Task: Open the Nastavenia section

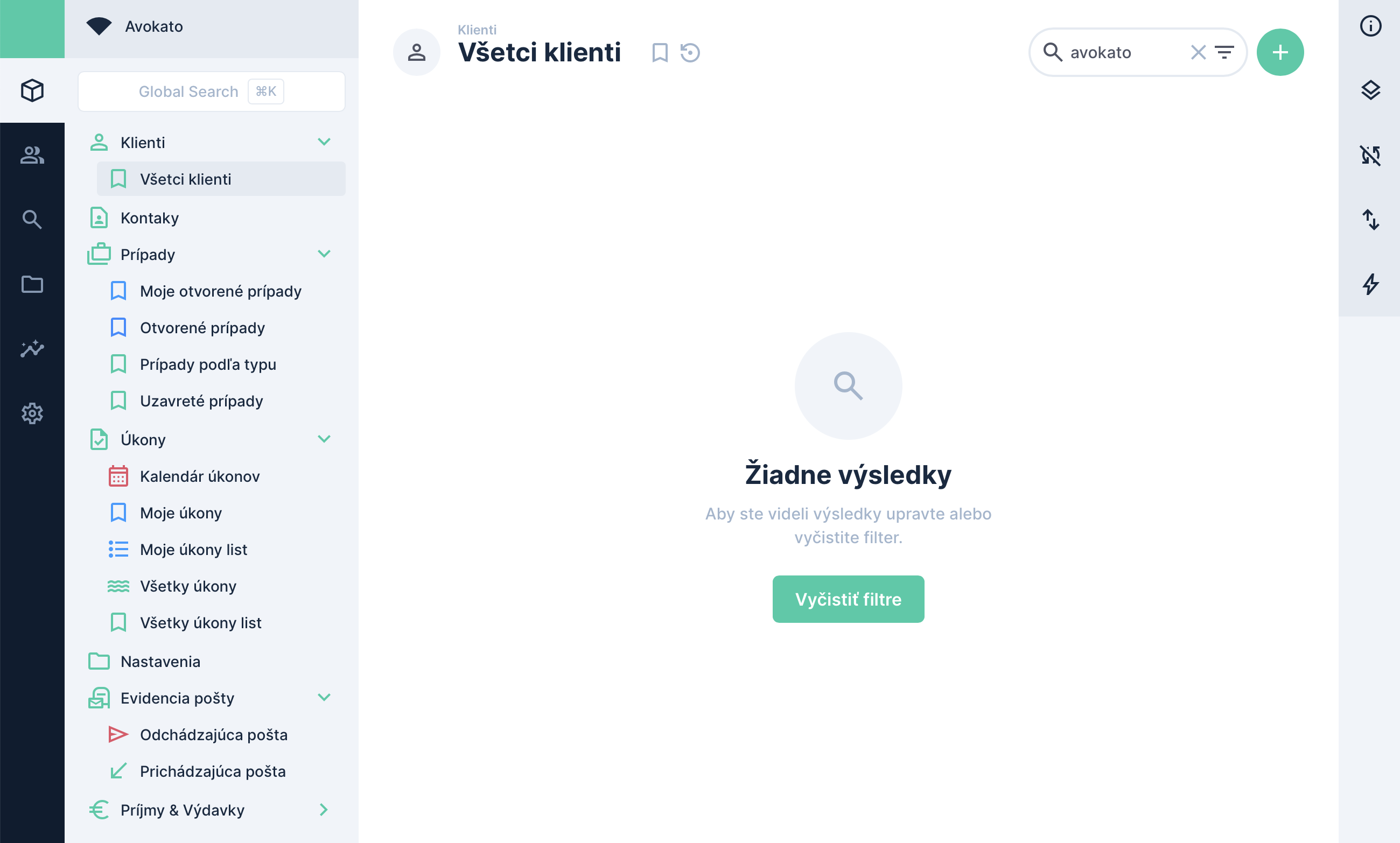Action: [x=160, y=661]
